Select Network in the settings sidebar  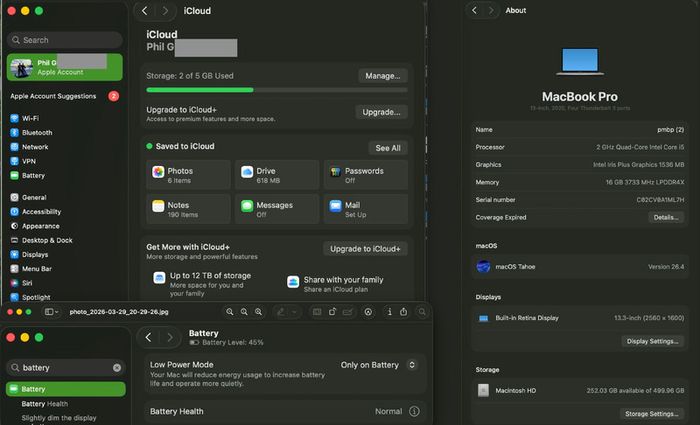(29, 147)
